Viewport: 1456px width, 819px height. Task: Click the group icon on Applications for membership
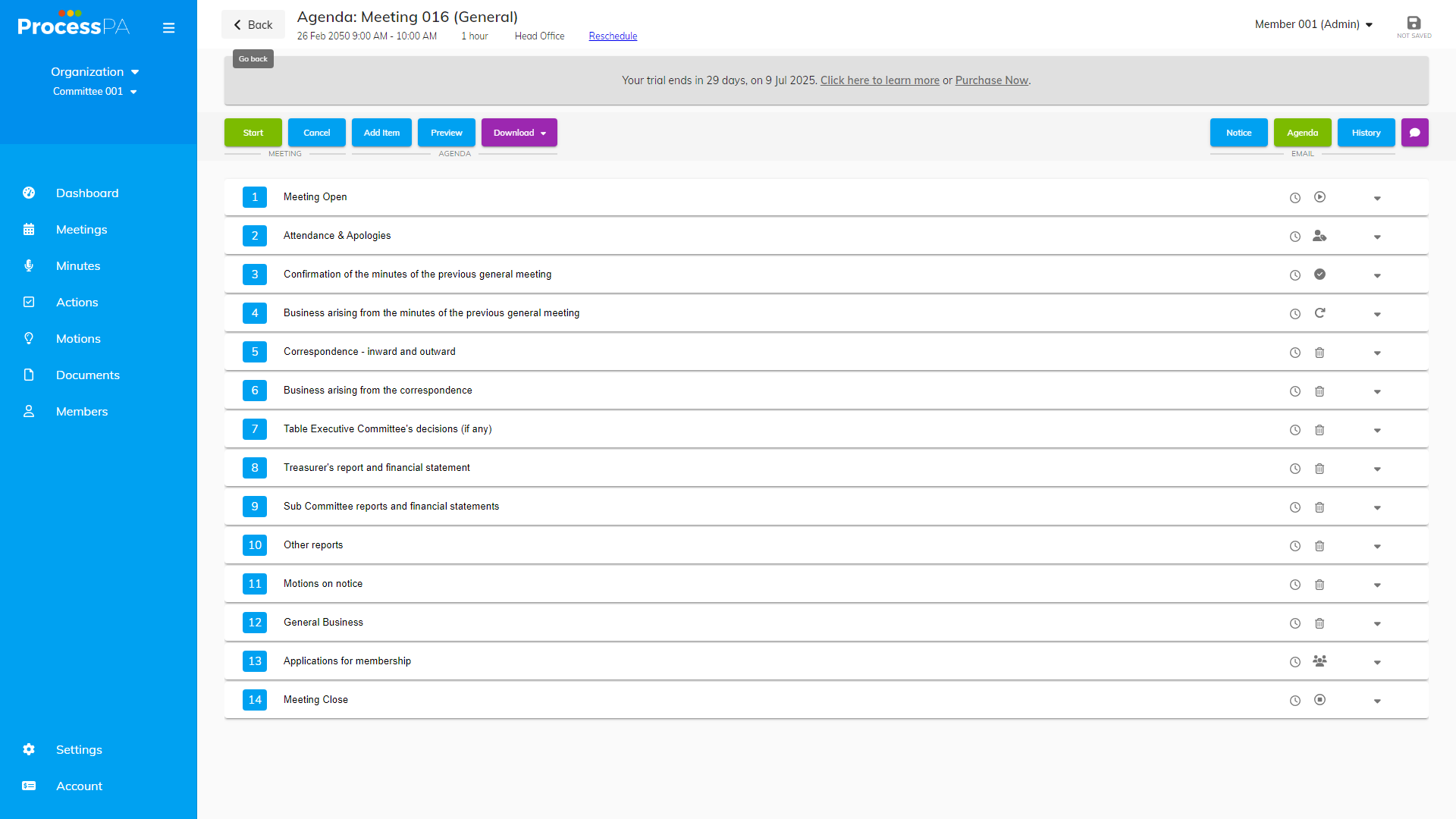pyautogui.click(x=1319, y=661)
